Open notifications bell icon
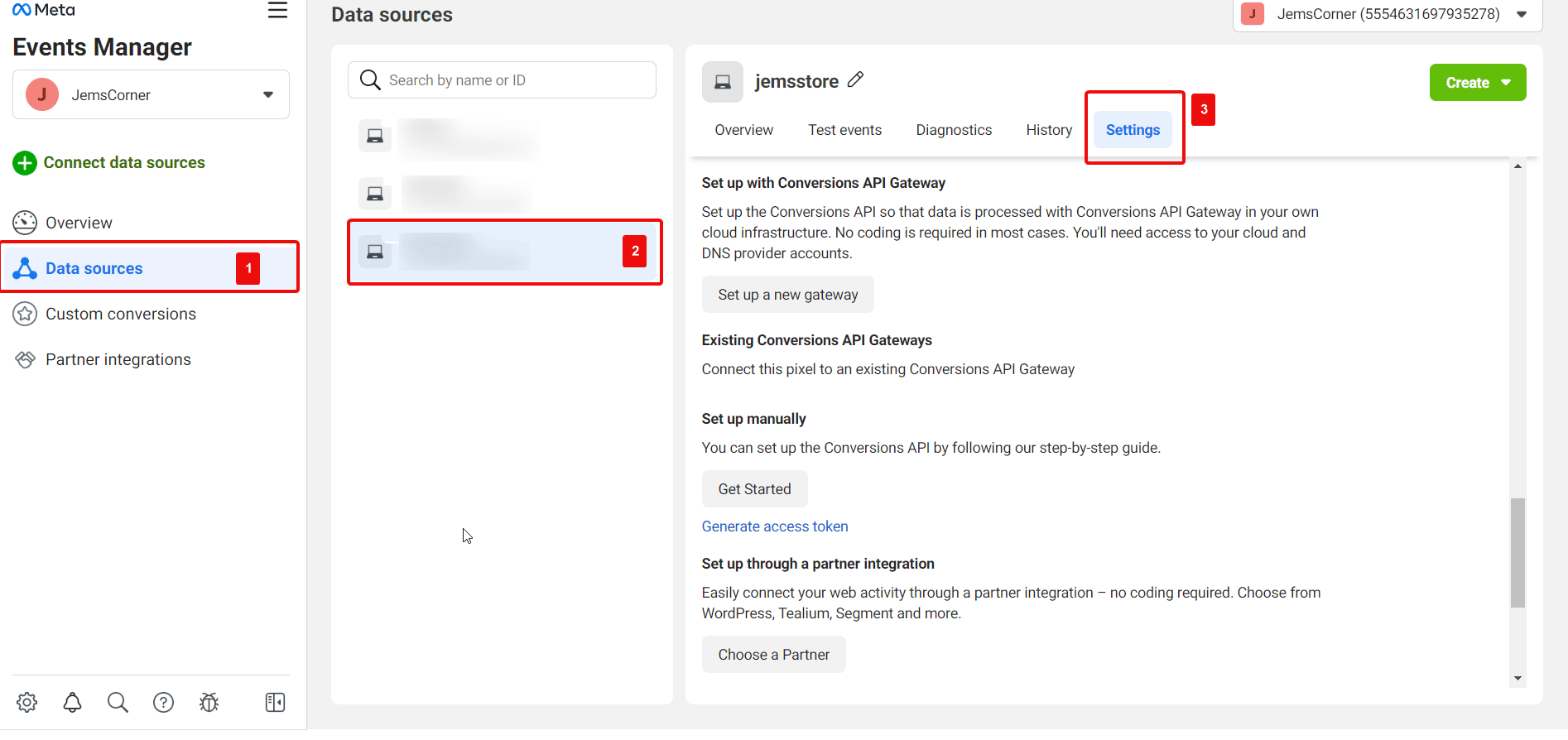Screen dimensions: 1568x740 73,702
